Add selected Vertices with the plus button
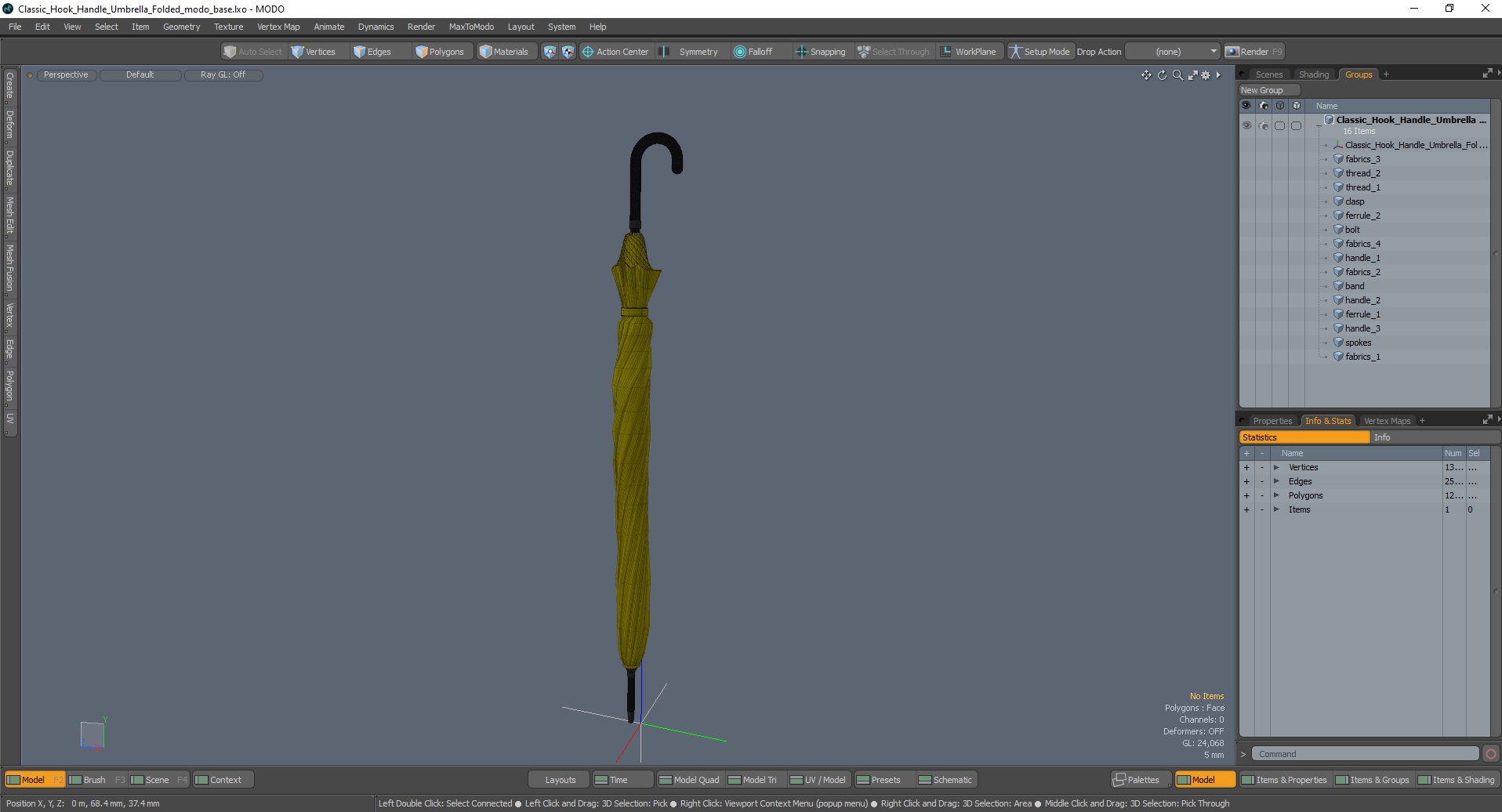The height and width of the screenshot is (812, 1502). [x=1246, y=468]
